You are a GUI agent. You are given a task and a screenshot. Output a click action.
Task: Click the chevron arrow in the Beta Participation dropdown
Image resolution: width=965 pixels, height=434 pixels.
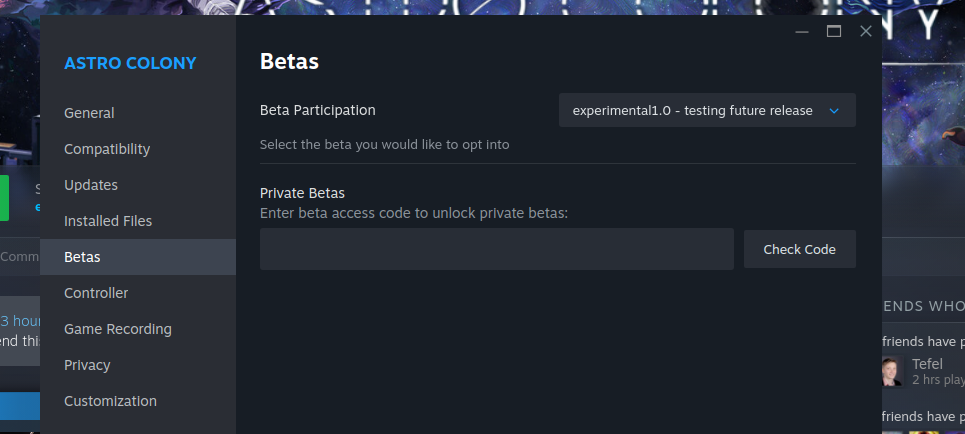(834, 111)
